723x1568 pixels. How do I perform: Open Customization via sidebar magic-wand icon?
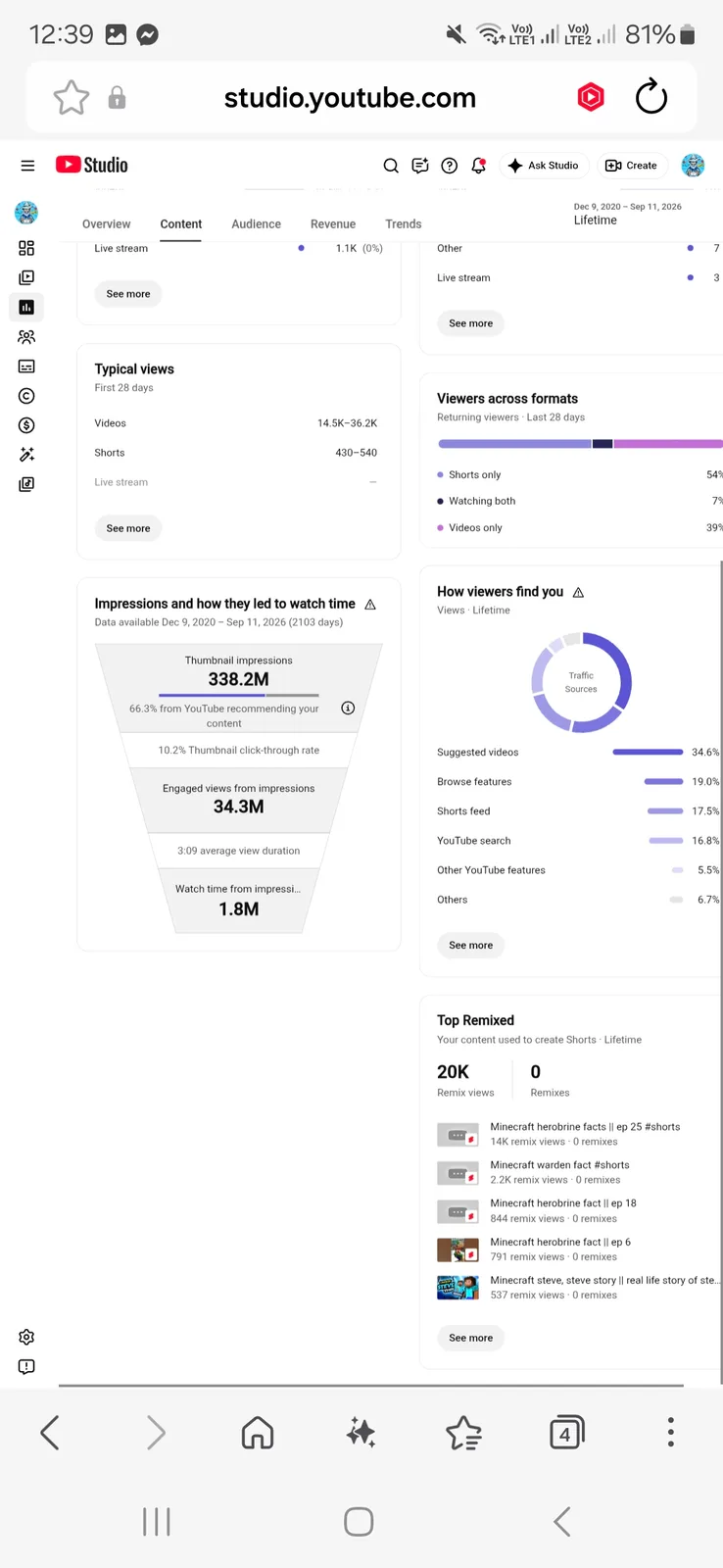click(x=26, y=455)
